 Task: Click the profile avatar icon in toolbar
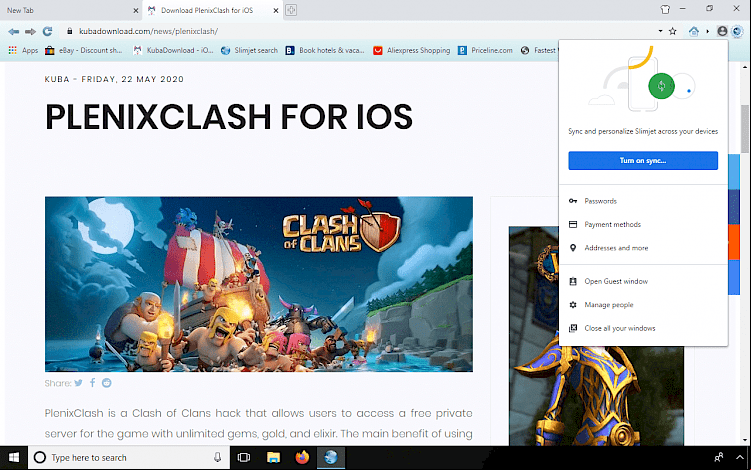tap(722, 31)
